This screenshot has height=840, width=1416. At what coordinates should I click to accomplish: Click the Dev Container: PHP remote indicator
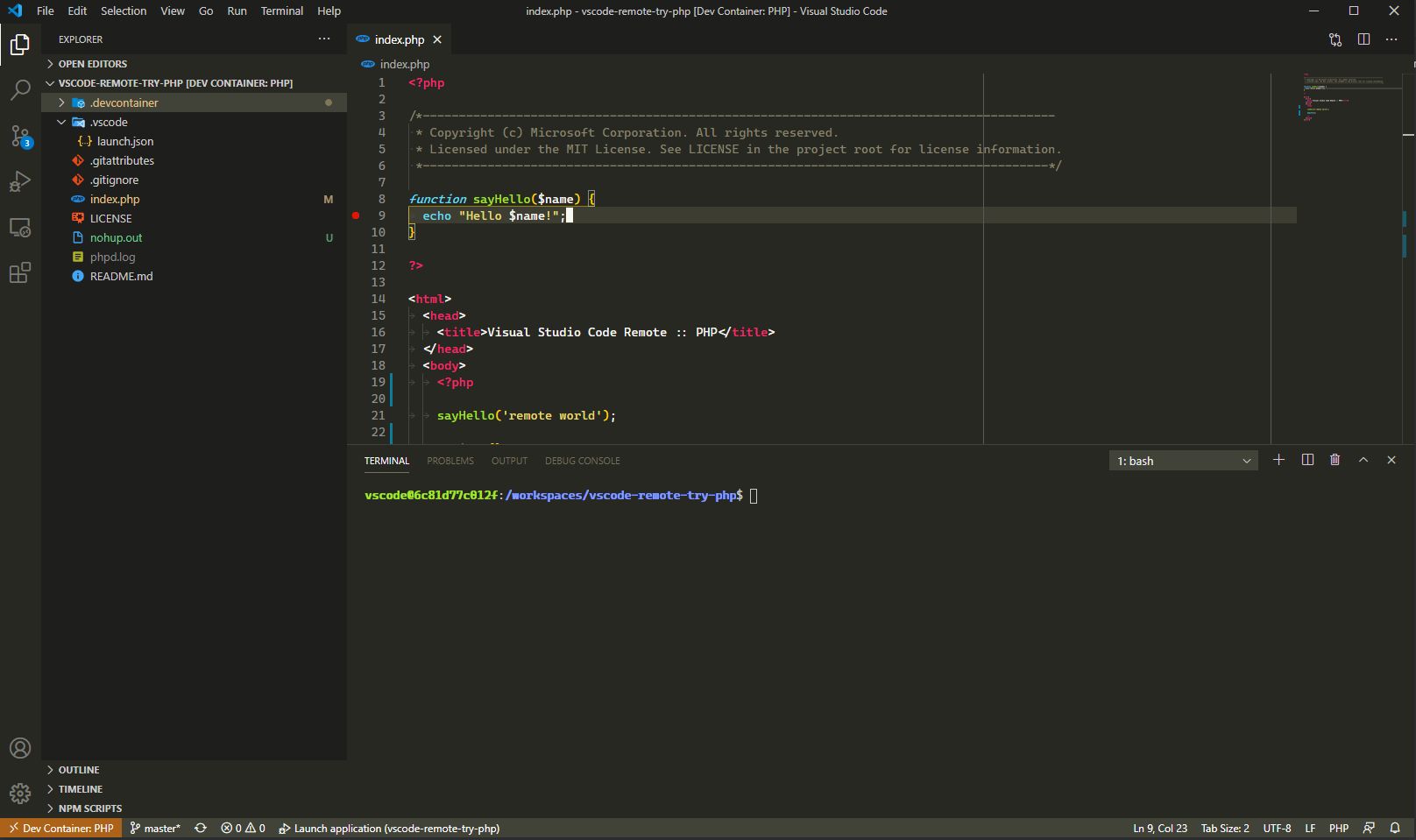click(x=60, y=828)
